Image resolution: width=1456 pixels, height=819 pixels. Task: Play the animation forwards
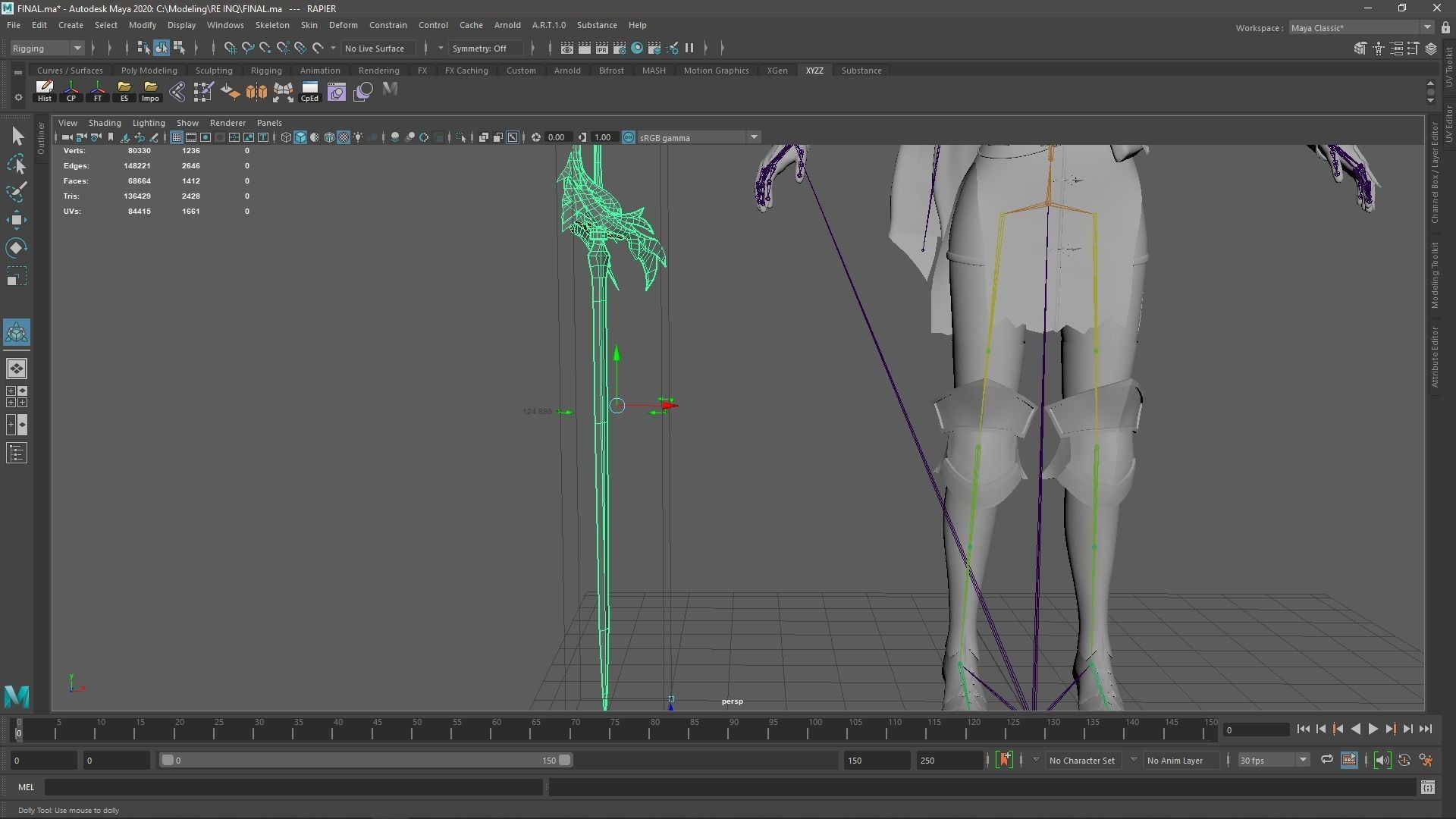point(1373,730)
